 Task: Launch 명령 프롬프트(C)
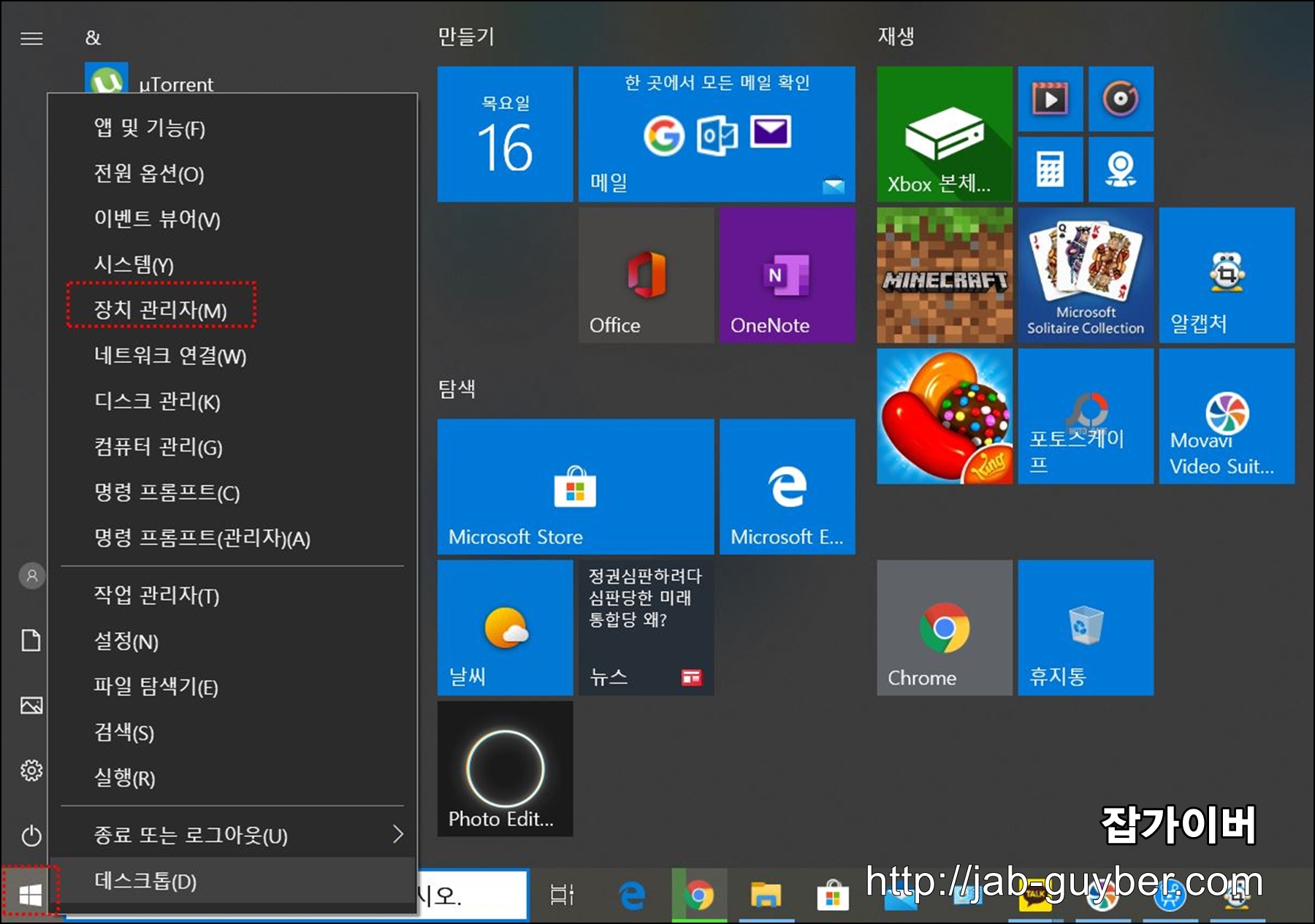(233, 492)
